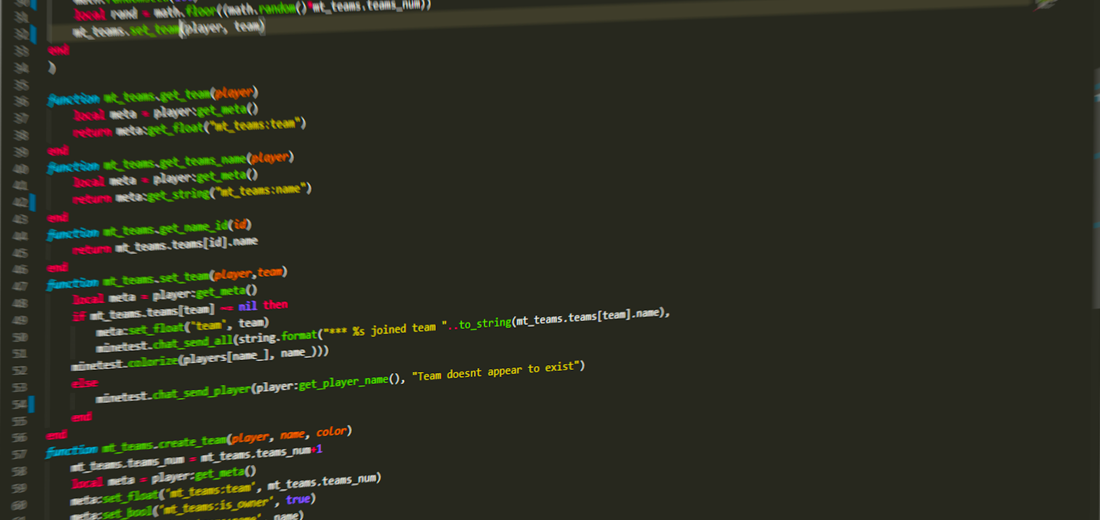This screenshot has width=1100, height=520.
Task: Click the blue gutter marker beside line 42
Action: 34,201
